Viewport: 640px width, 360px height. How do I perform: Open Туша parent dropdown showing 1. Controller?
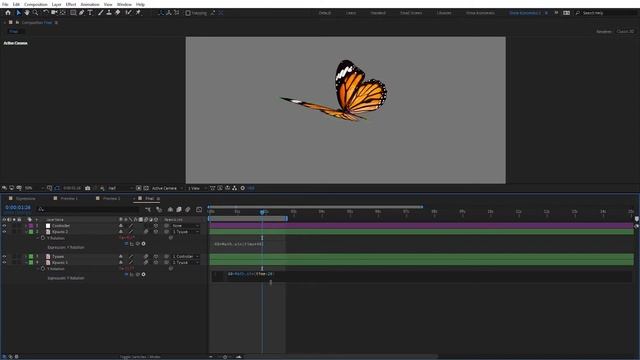[x=185, y=257]
